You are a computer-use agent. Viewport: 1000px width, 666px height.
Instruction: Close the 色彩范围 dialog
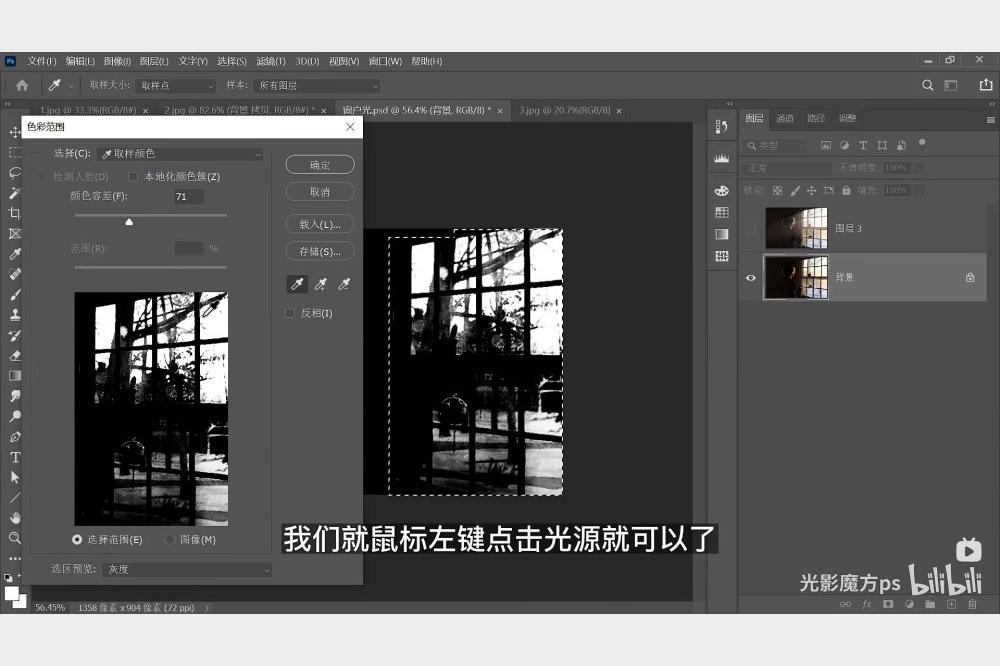350,127
